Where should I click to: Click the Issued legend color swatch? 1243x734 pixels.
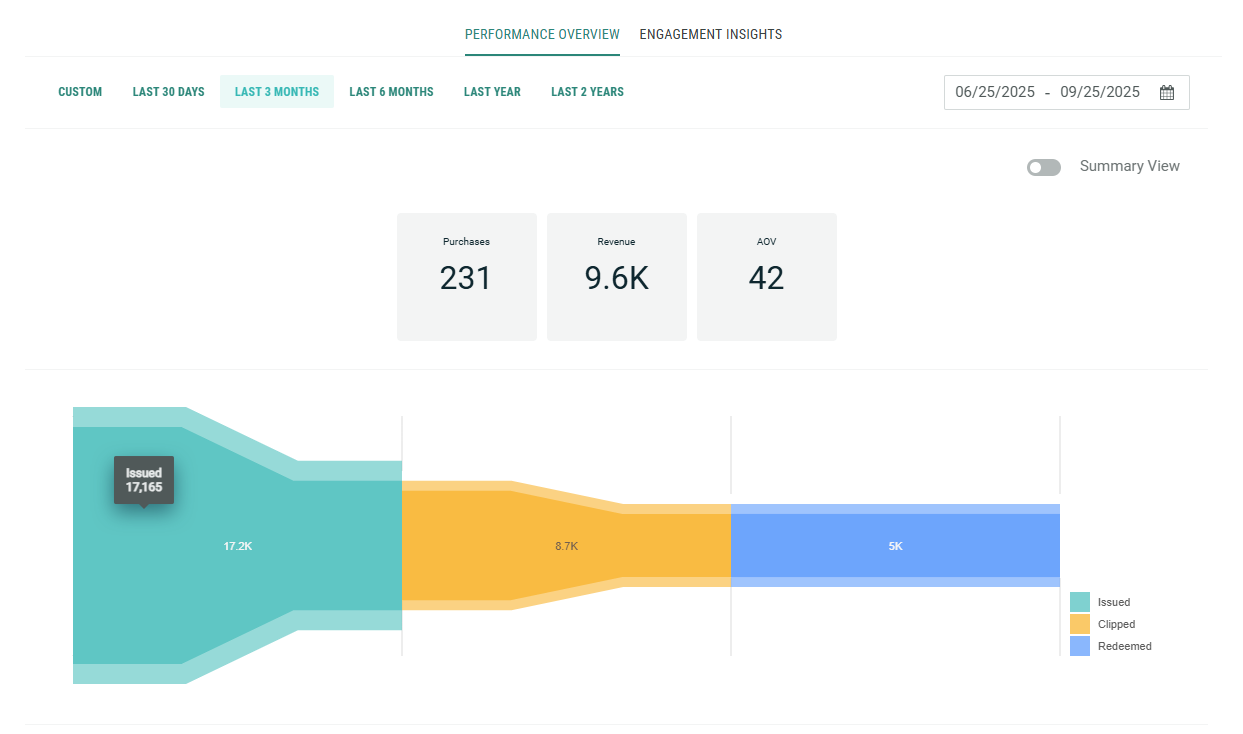pos(1079,602)
